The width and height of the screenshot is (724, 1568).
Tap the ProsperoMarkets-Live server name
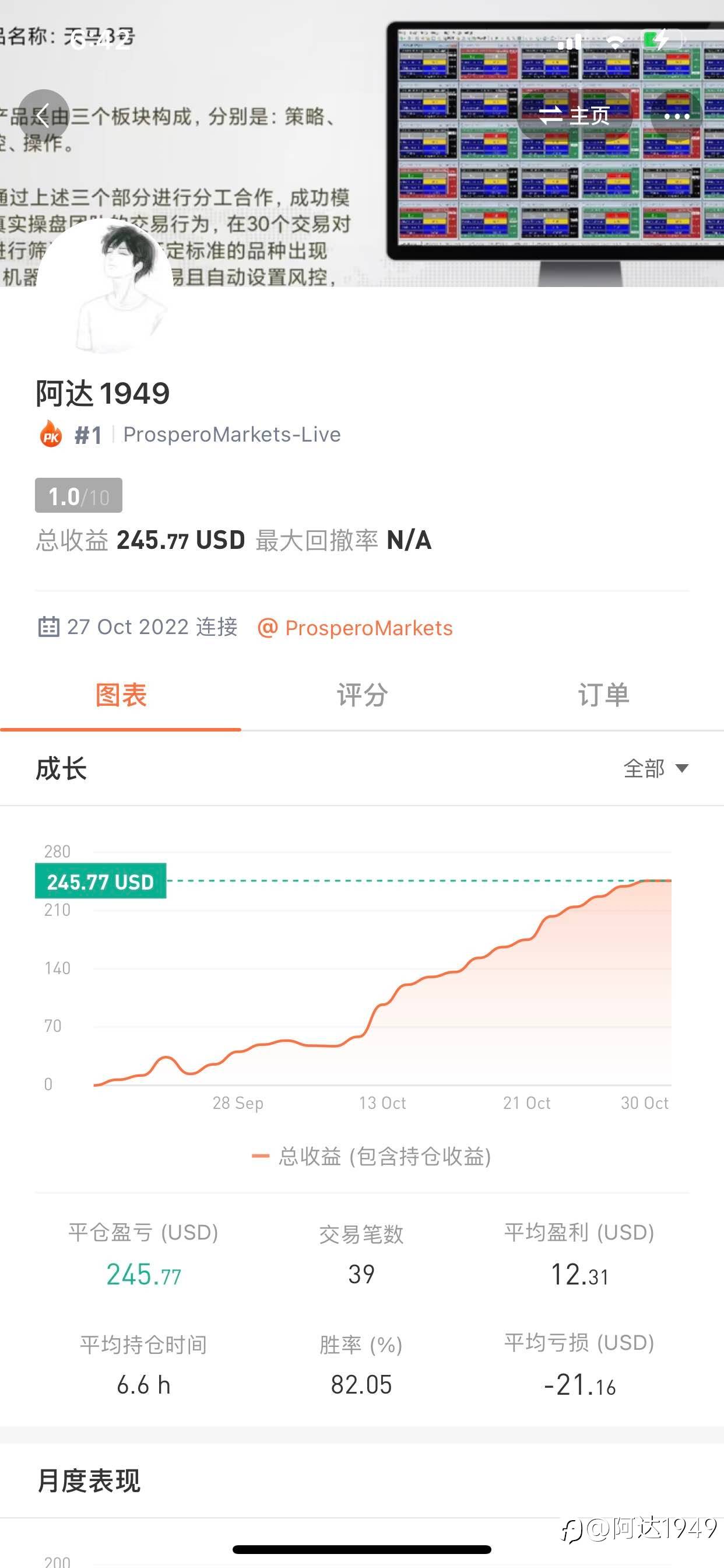232,435
